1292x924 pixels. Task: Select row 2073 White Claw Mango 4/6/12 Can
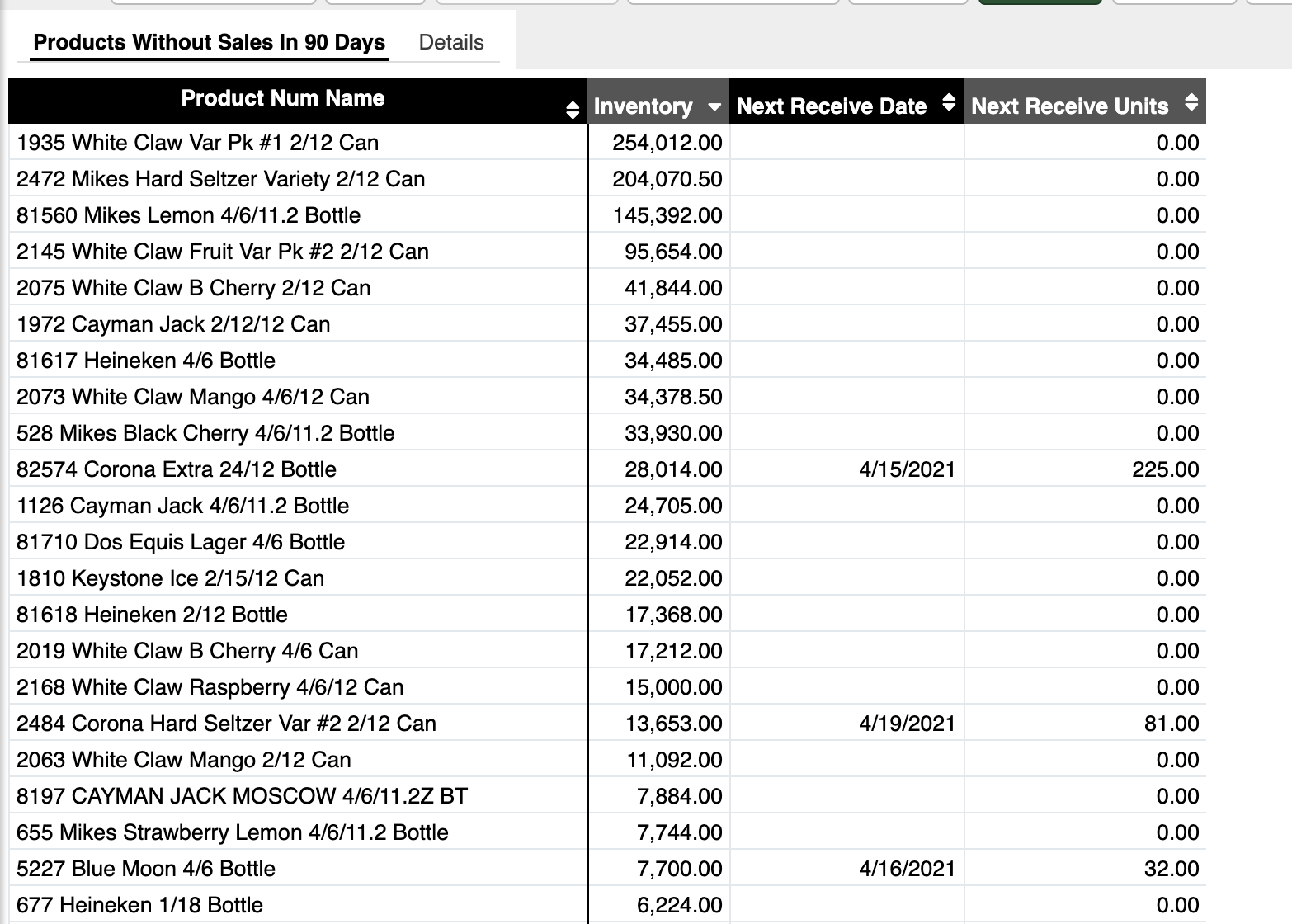pyautogui.click(x=607, y=397)
